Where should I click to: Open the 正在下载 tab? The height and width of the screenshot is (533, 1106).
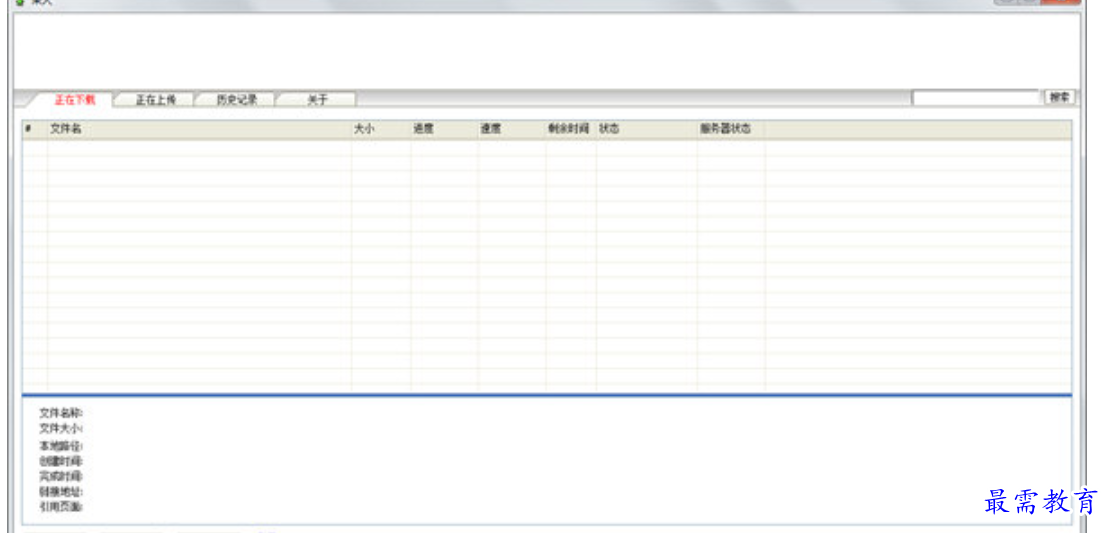[x=73, y=100]
